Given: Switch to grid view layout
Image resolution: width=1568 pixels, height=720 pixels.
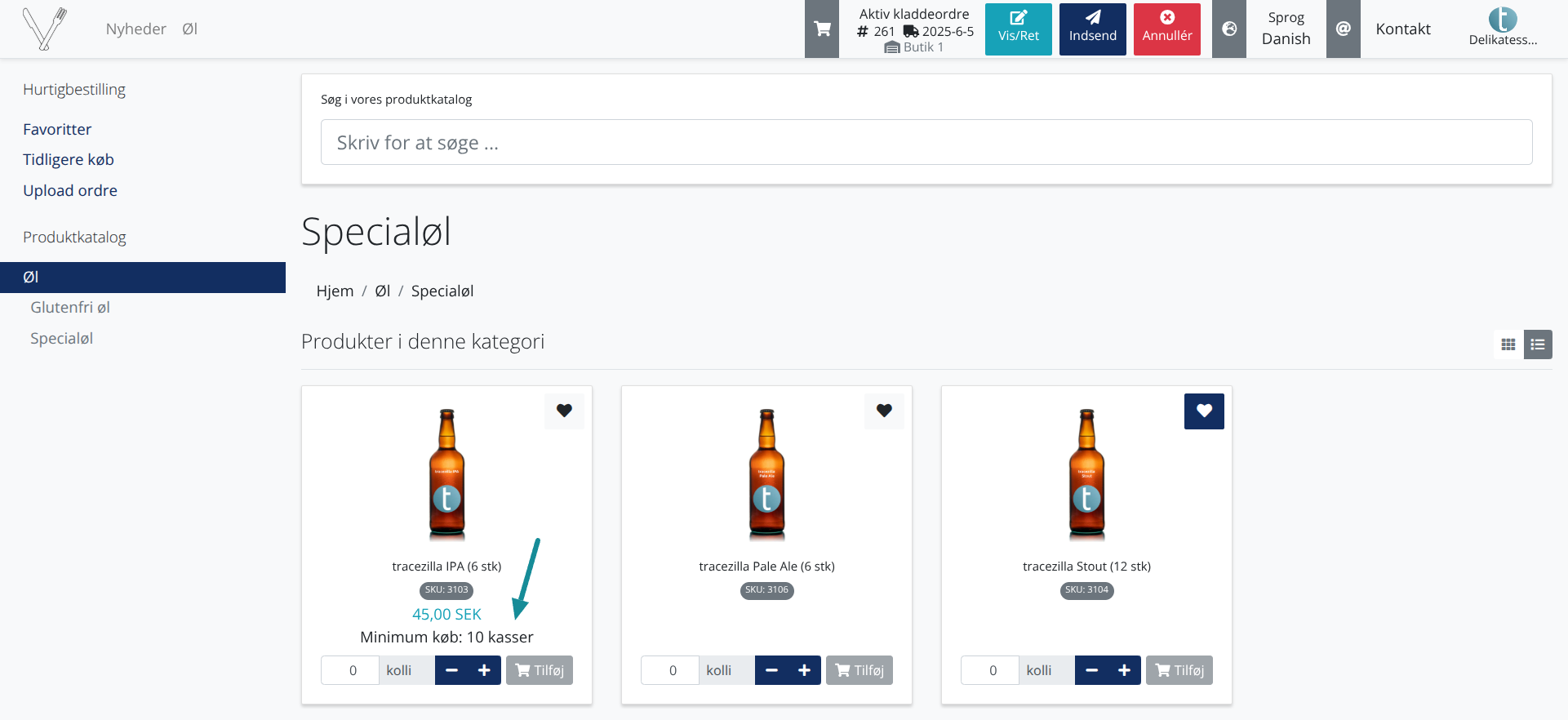Looking at the screenshot, I should point(1508,344).
